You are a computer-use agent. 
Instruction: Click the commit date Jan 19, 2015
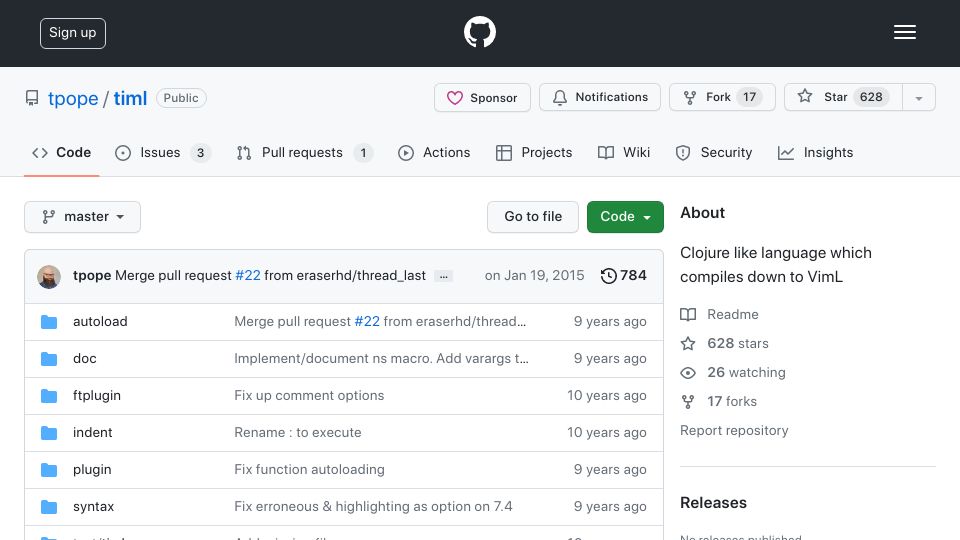(x=534, y=276)
